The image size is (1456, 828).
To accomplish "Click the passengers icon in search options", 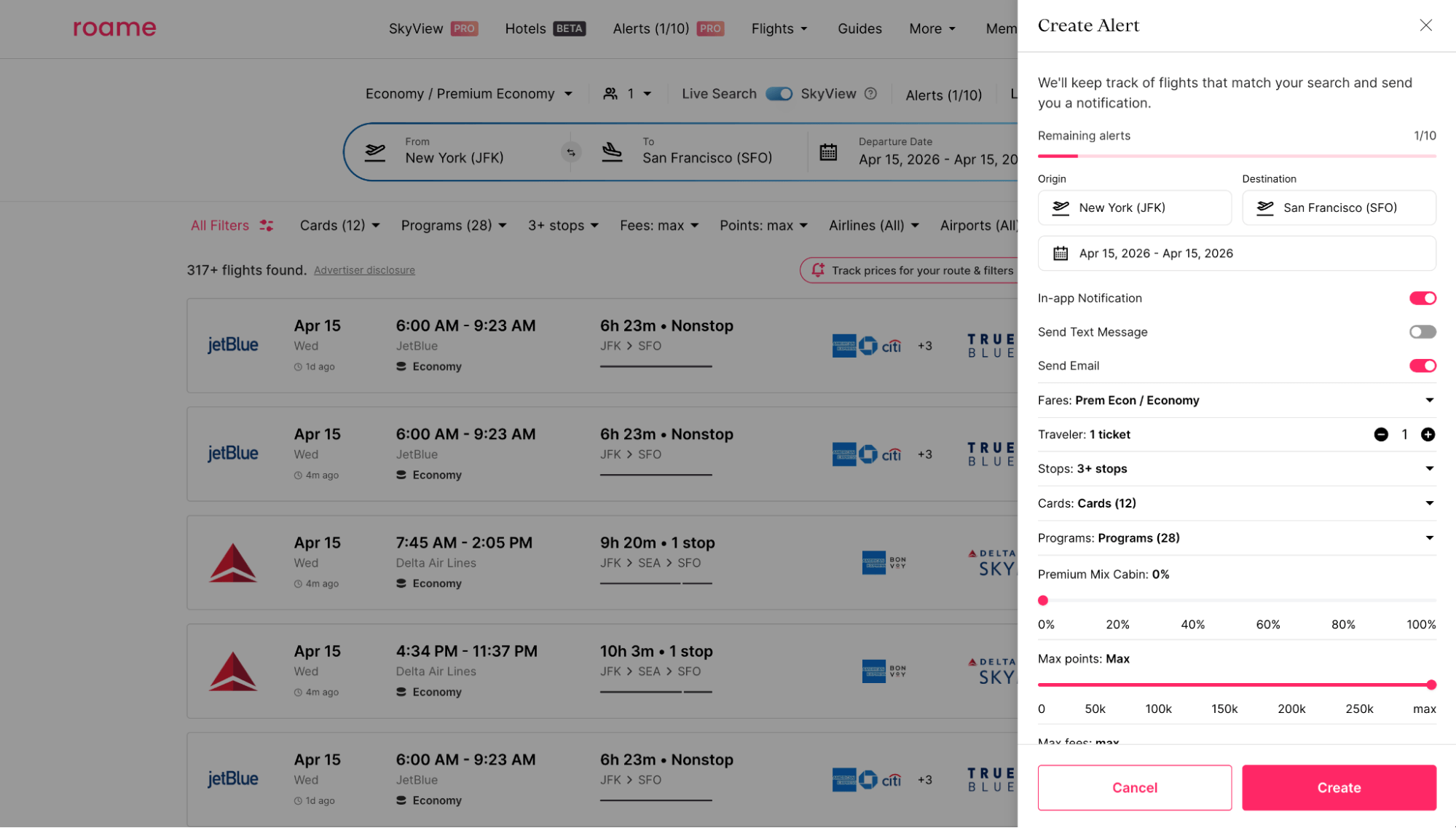I will click(x=610, y=94).
